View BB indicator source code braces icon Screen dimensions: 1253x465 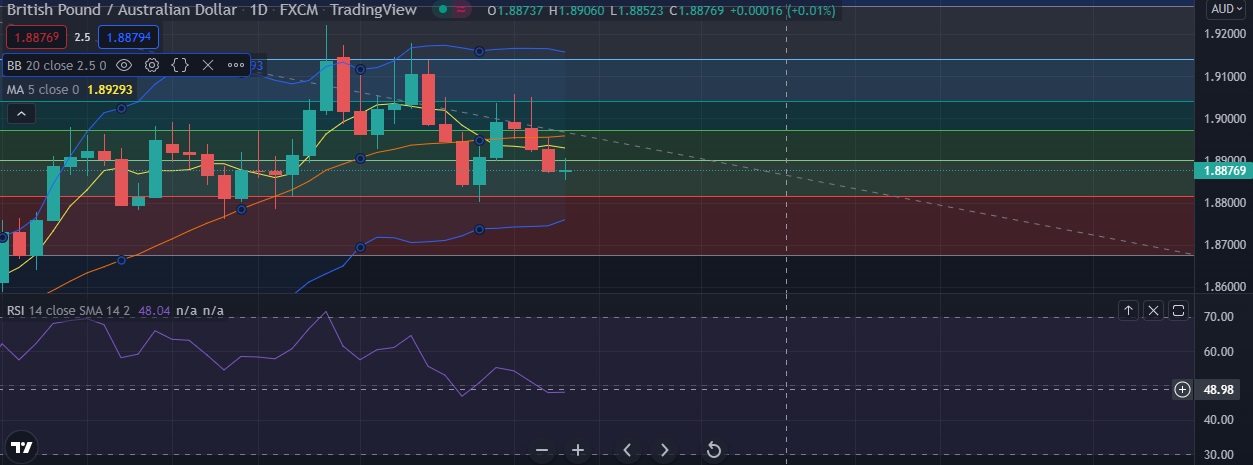[x=180, y=65]
